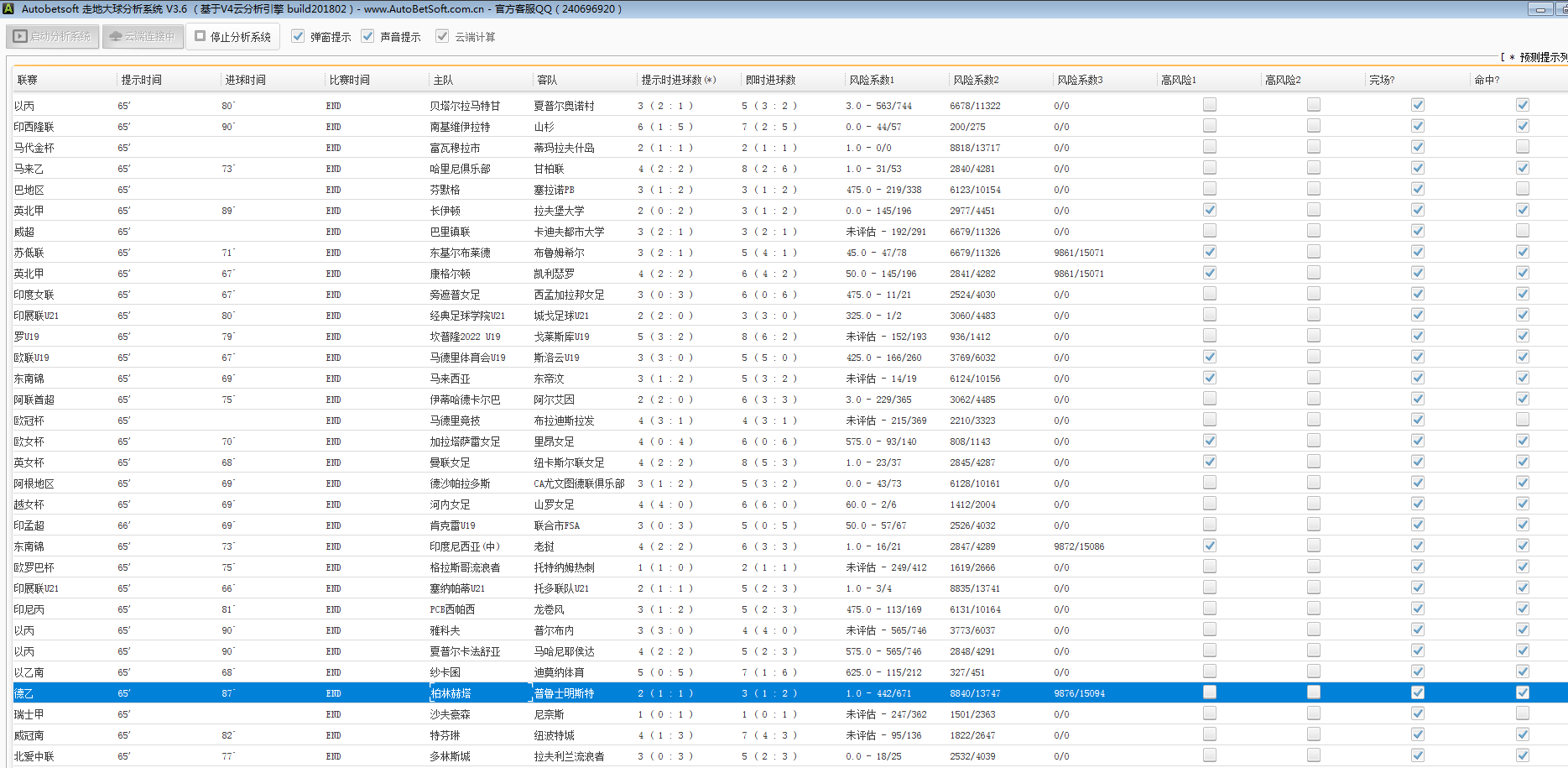1568x768 pixels.
Task: Click the 云端连接中 cloud button
Action: pos(143,37)
